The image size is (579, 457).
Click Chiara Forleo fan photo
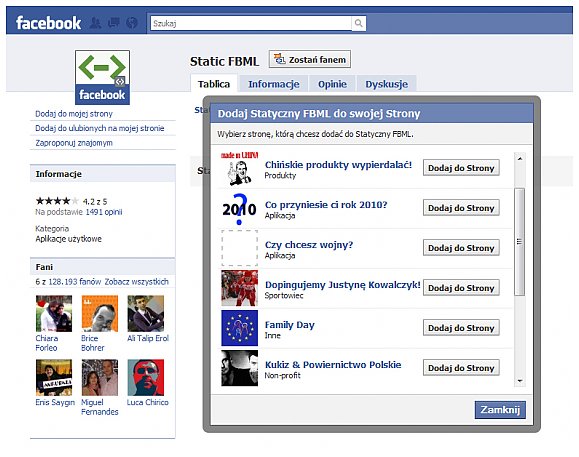54,313
